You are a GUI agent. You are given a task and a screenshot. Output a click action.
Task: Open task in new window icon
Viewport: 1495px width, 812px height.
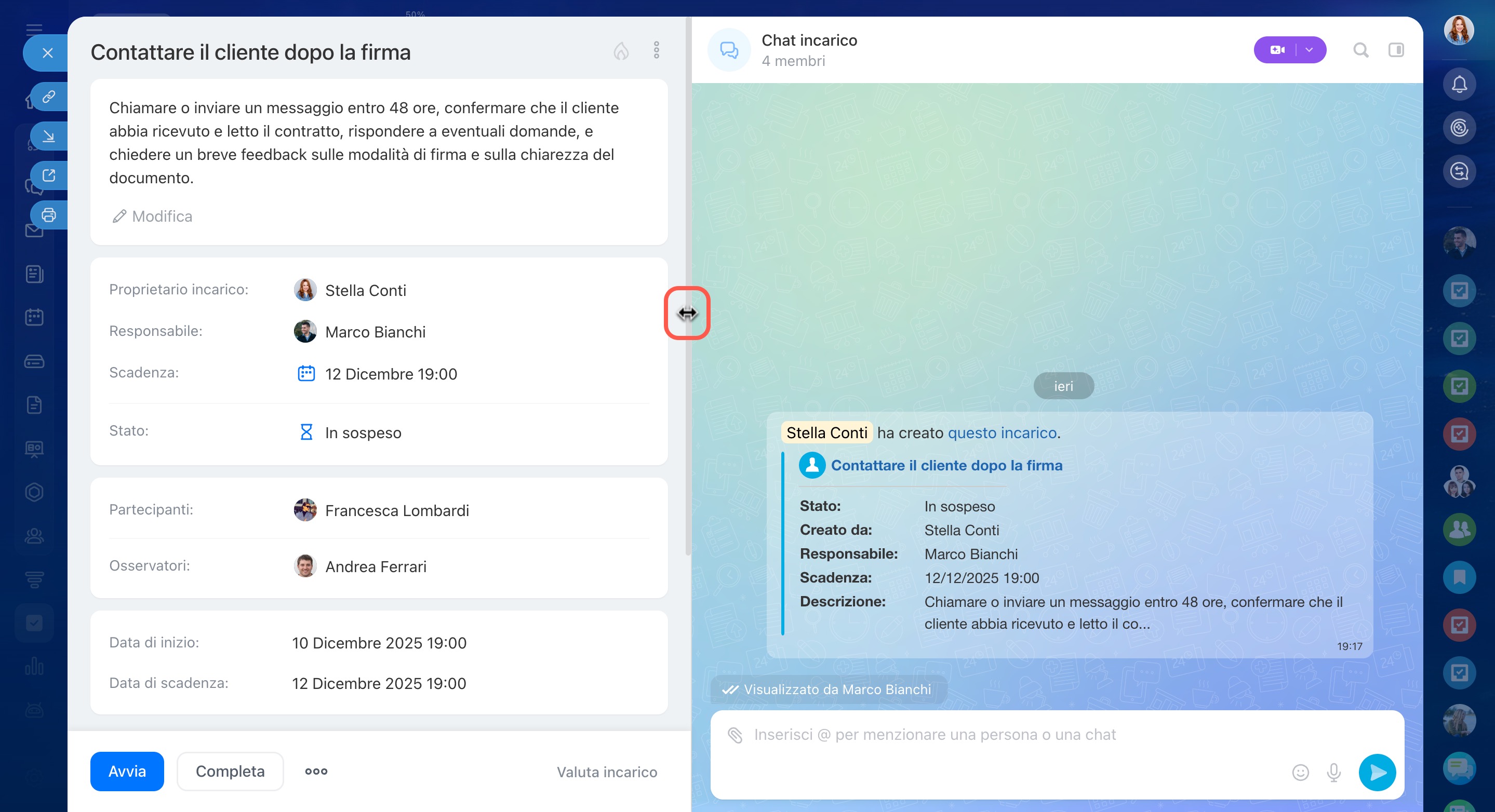[x=49, y=175]
